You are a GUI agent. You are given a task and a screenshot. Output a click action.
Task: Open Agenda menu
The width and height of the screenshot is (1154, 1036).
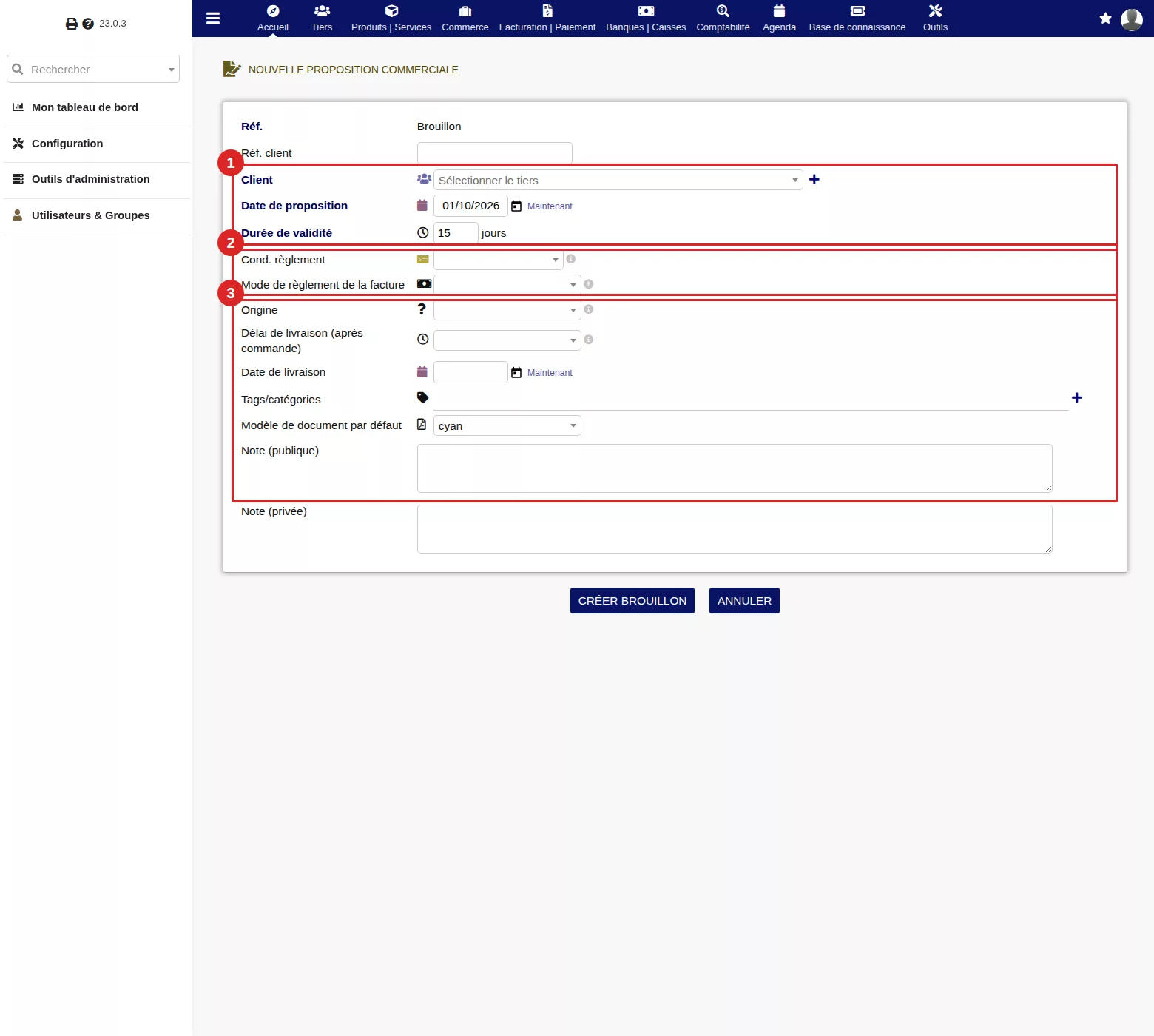click(779, 18)
